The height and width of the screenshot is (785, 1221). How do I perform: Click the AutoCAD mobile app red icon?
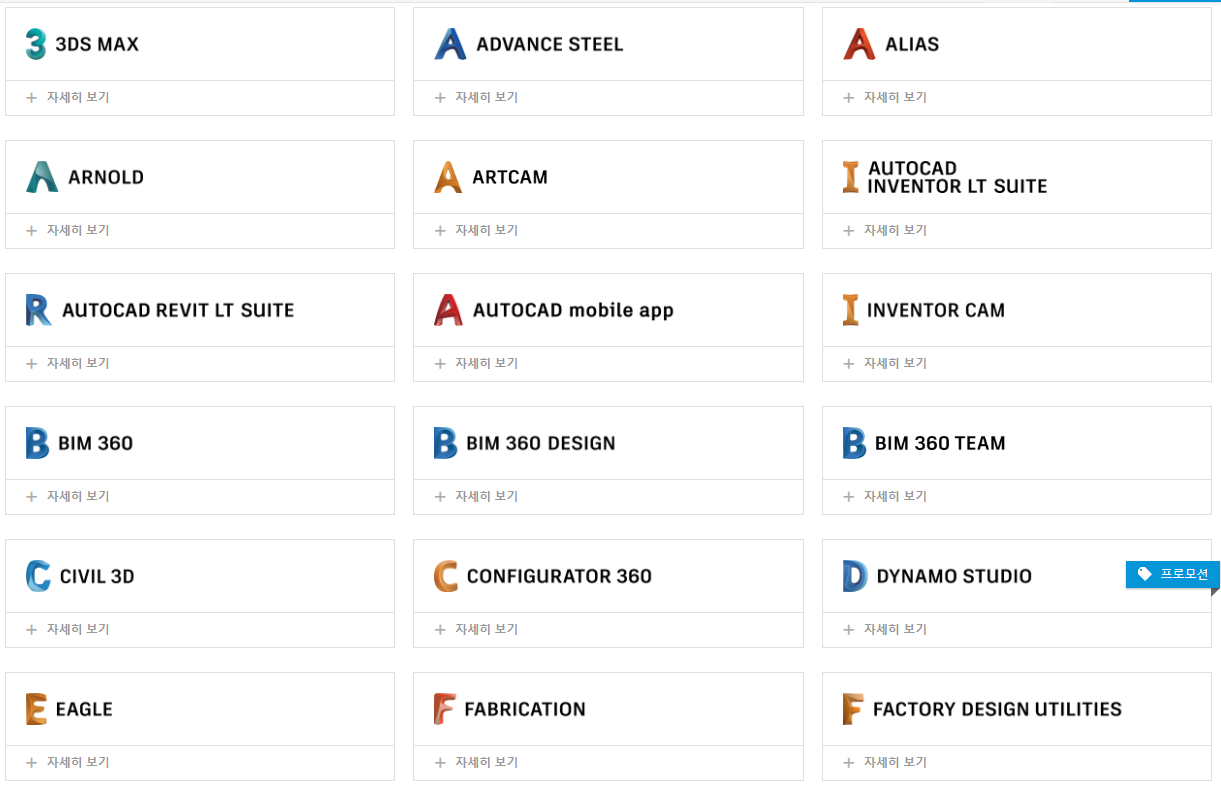point(448,310)
